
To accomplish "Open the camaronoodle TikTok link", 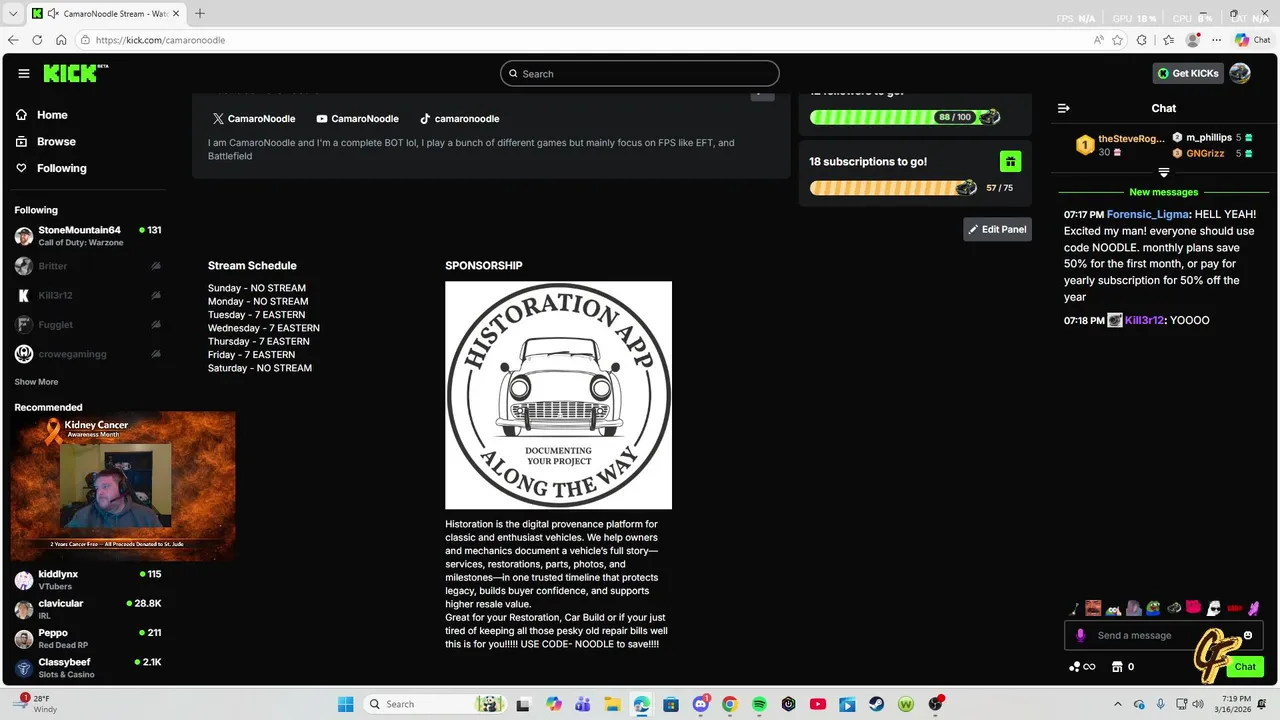I will (x=459, y=118).
